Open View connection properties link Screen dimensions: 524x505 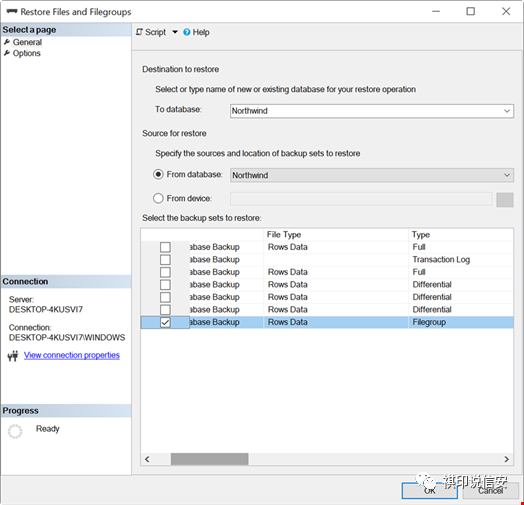pos(72,355)
